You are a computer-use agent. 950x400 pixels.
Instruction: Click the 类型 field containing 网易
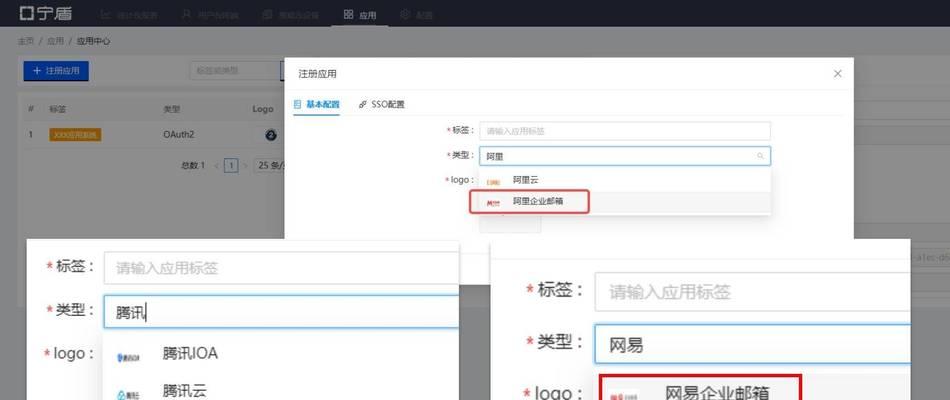pos(752,344)
